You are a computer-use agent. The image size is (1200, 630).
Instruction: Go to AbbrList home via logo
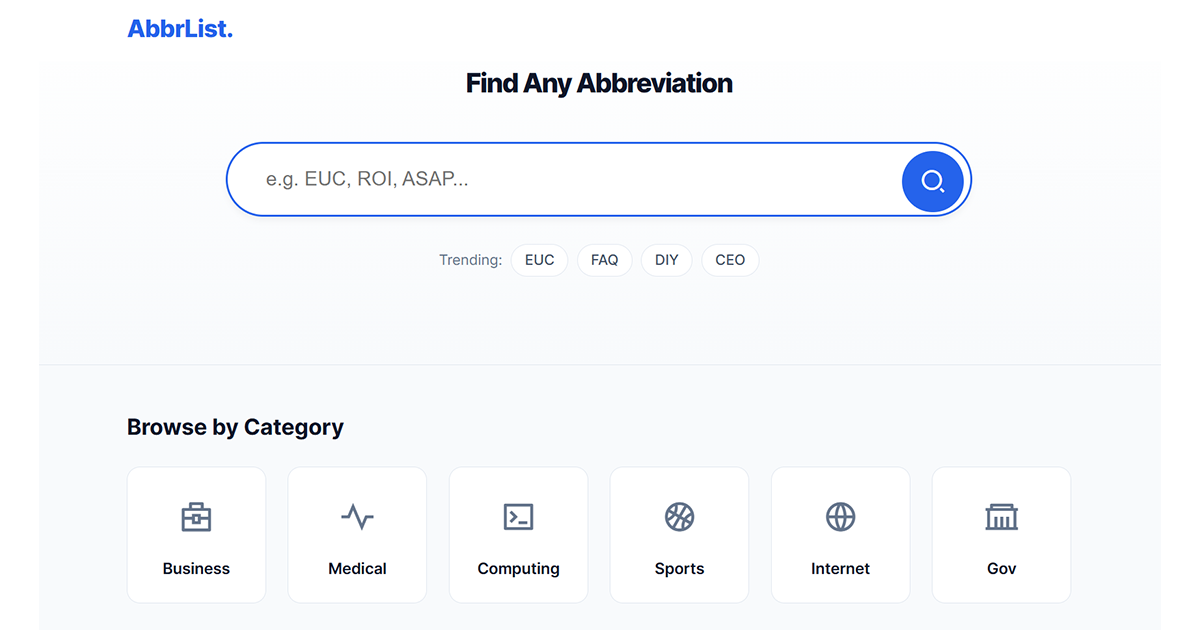pyautogui.click(x=180, y=29)
